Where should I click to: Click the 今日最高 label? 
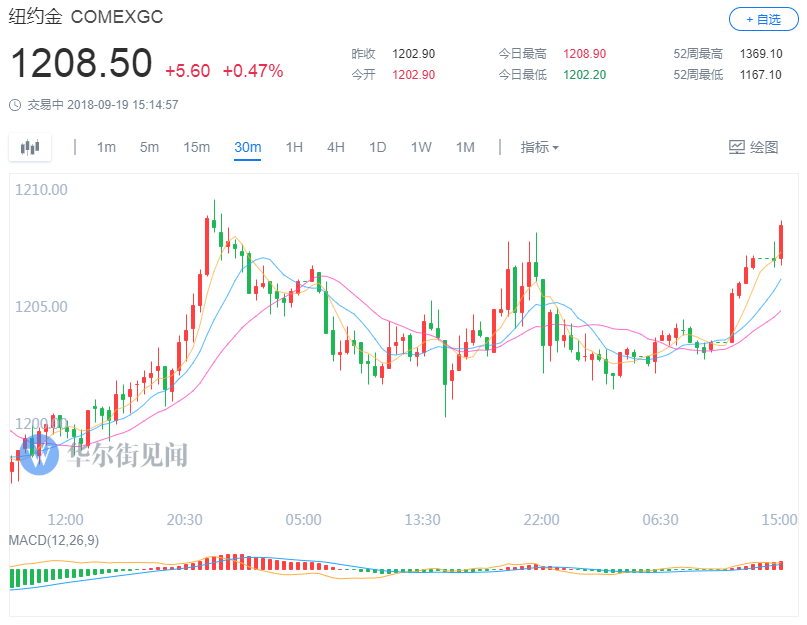click(x=522, y=54)
